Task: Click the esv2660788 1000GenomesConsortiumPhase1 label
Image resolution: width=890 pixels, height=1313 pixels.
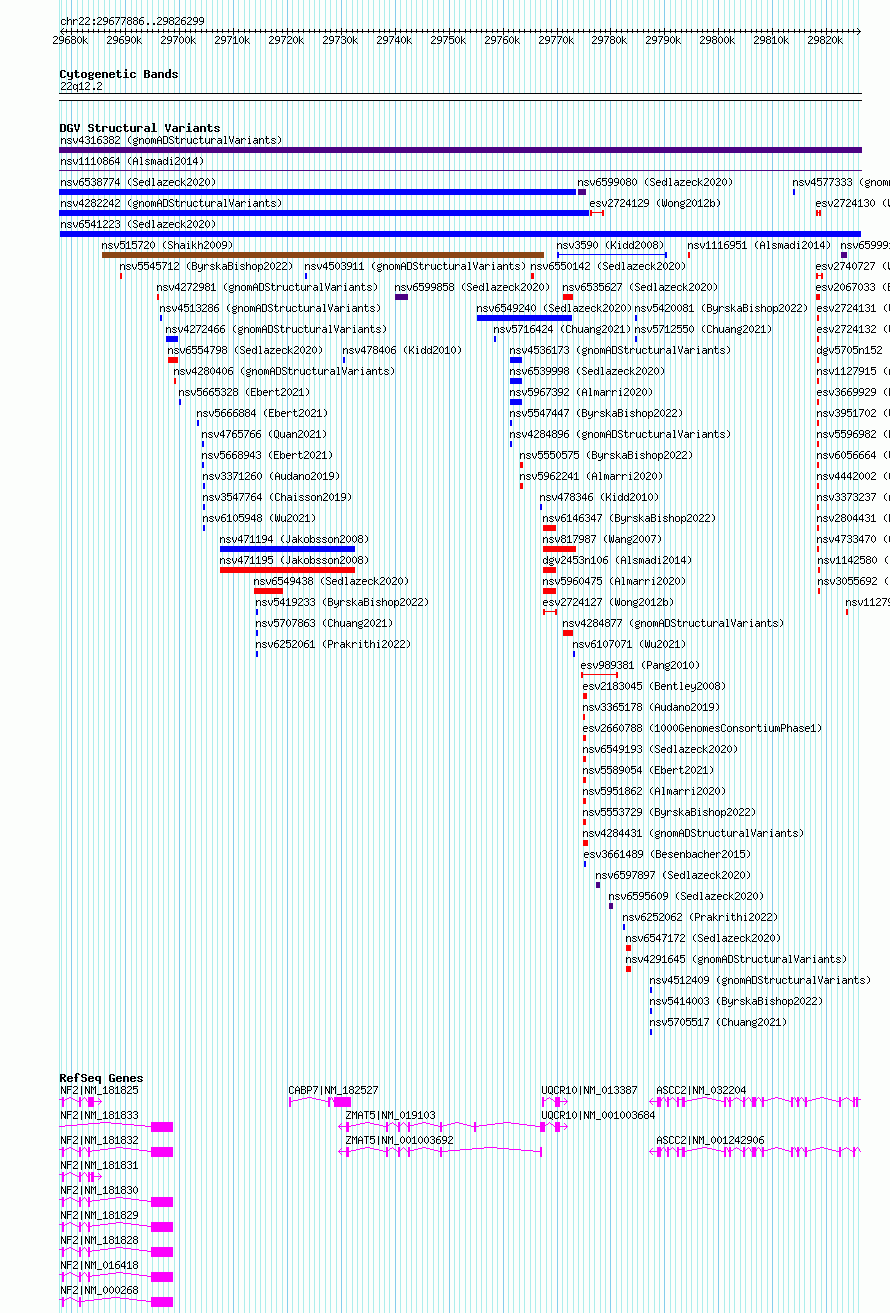Action: tap(702, 728)
